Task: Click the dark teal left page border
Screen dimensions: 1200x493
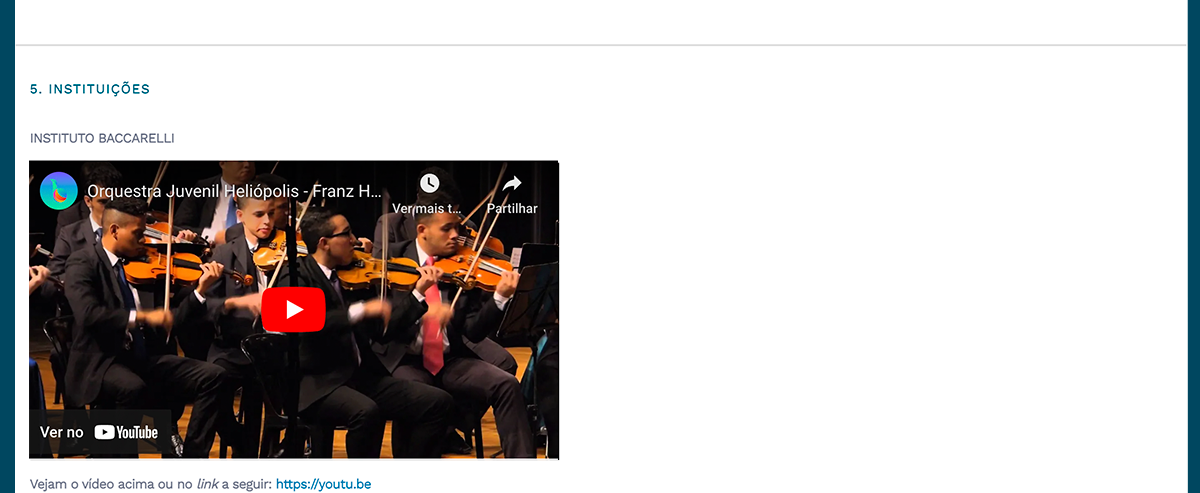Action: [x=7, y=246]
